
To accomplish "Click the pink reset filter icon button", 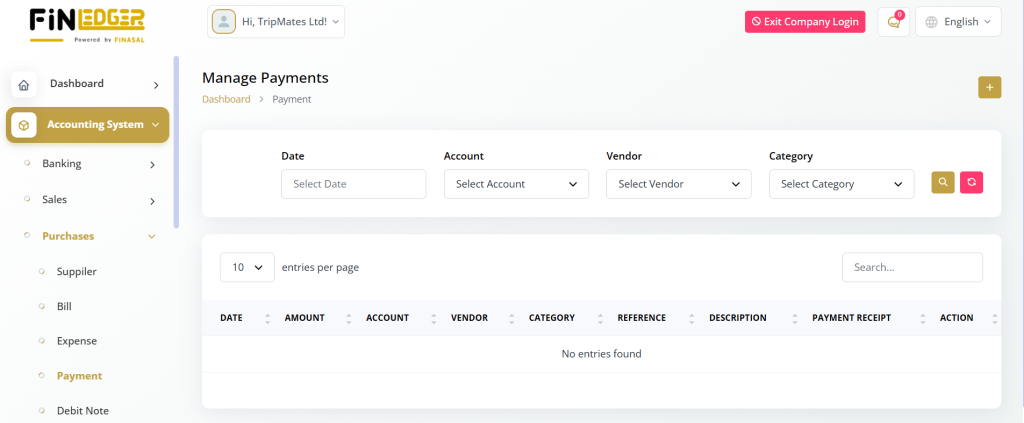I will (971, 182).
